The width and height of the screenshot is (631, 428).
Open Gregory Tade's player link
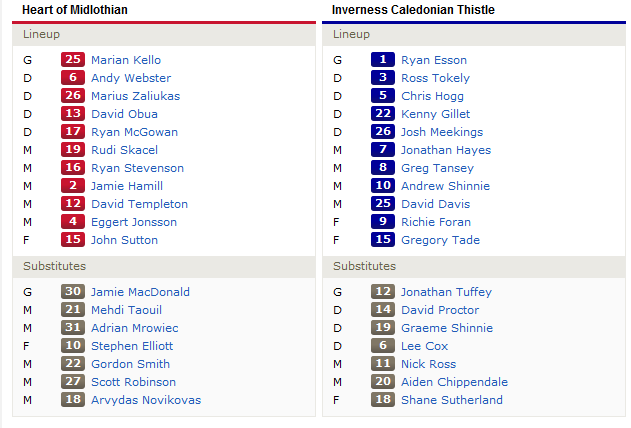[x=440, y=240]
